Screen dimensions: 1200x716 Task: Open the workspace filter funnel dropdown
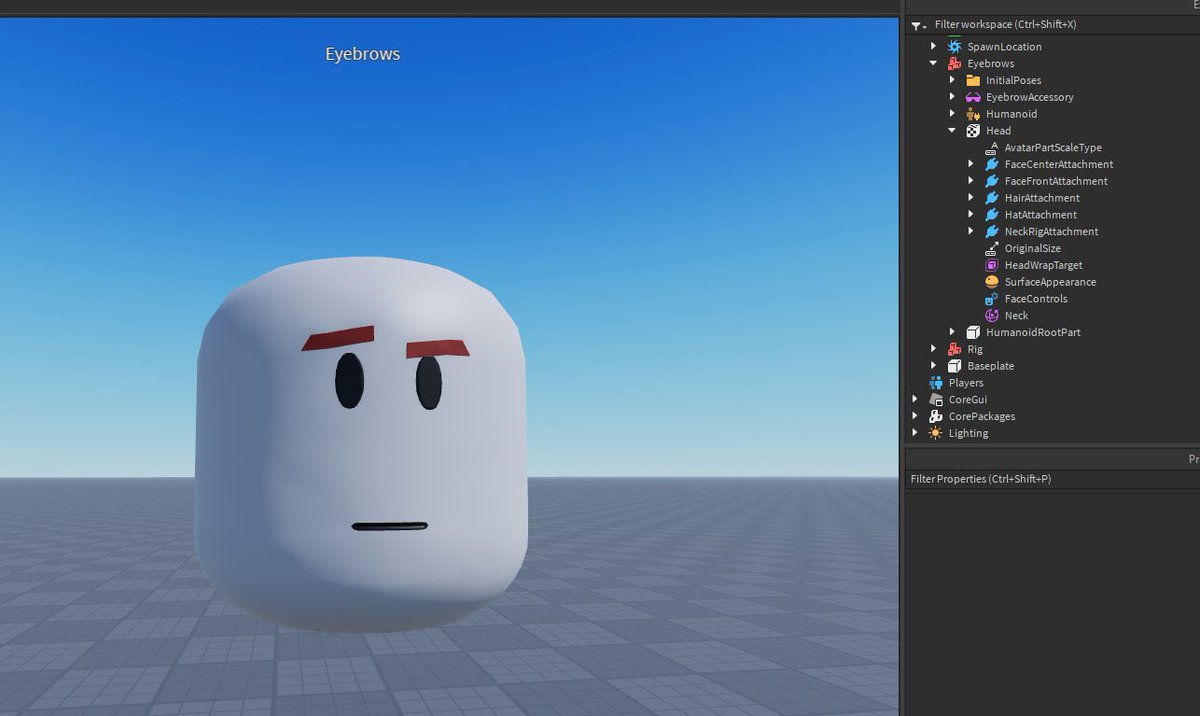pos(918,25)
